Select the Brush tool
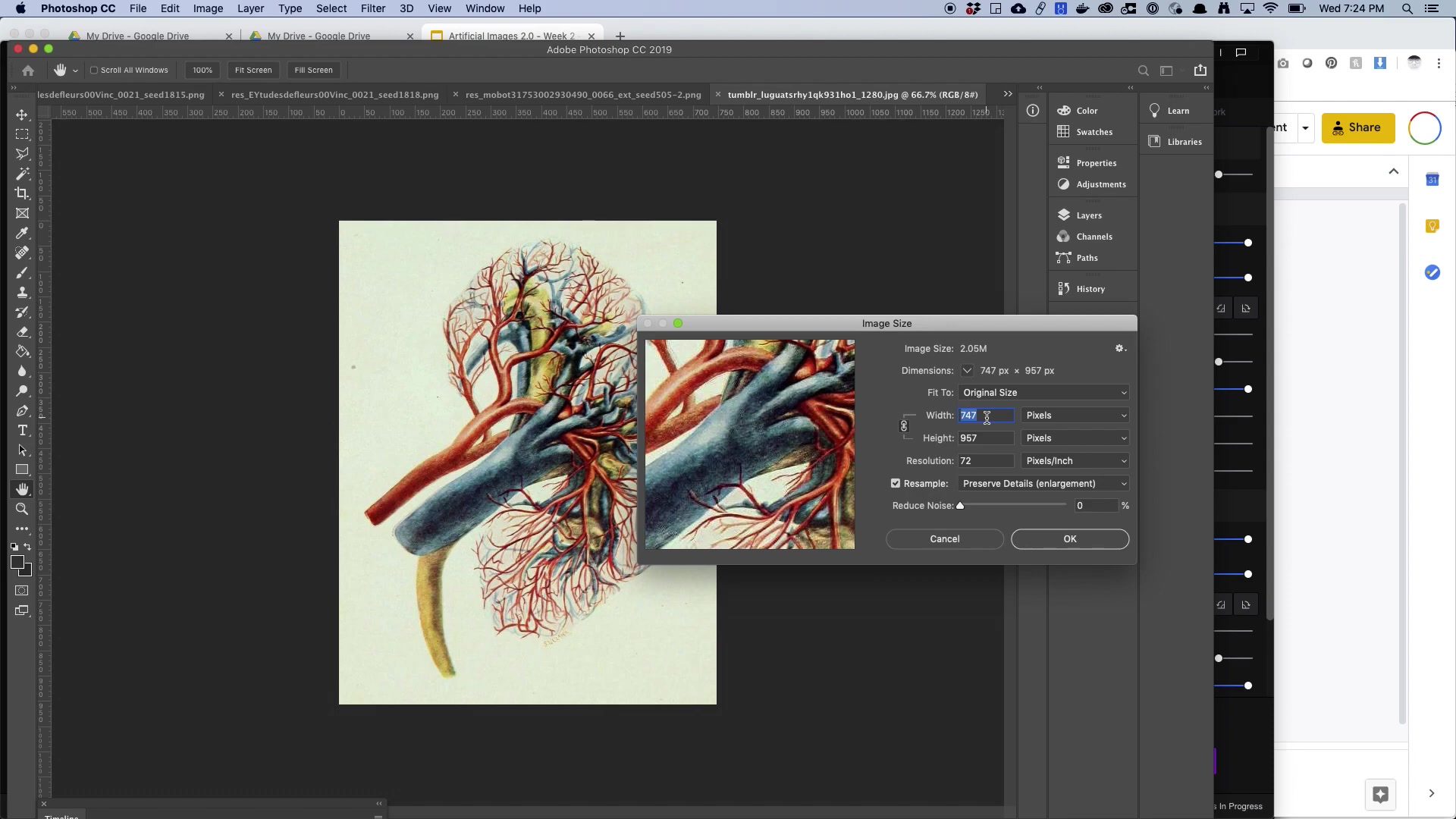 (22, 272)
